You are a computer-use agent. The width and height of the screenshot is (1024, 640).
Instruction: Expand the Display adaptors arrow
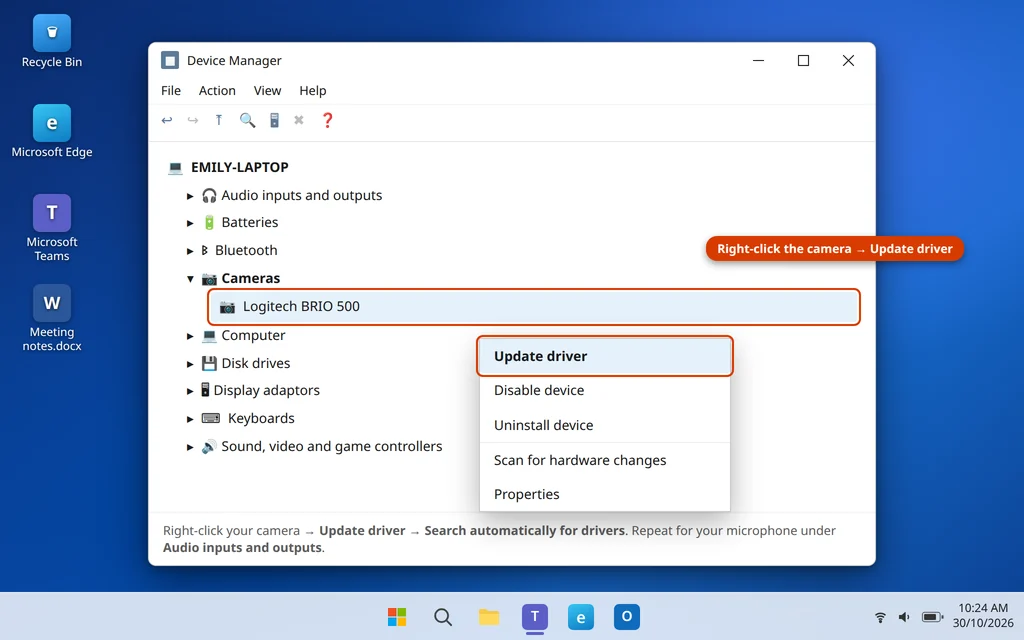[x=190, y=391]
